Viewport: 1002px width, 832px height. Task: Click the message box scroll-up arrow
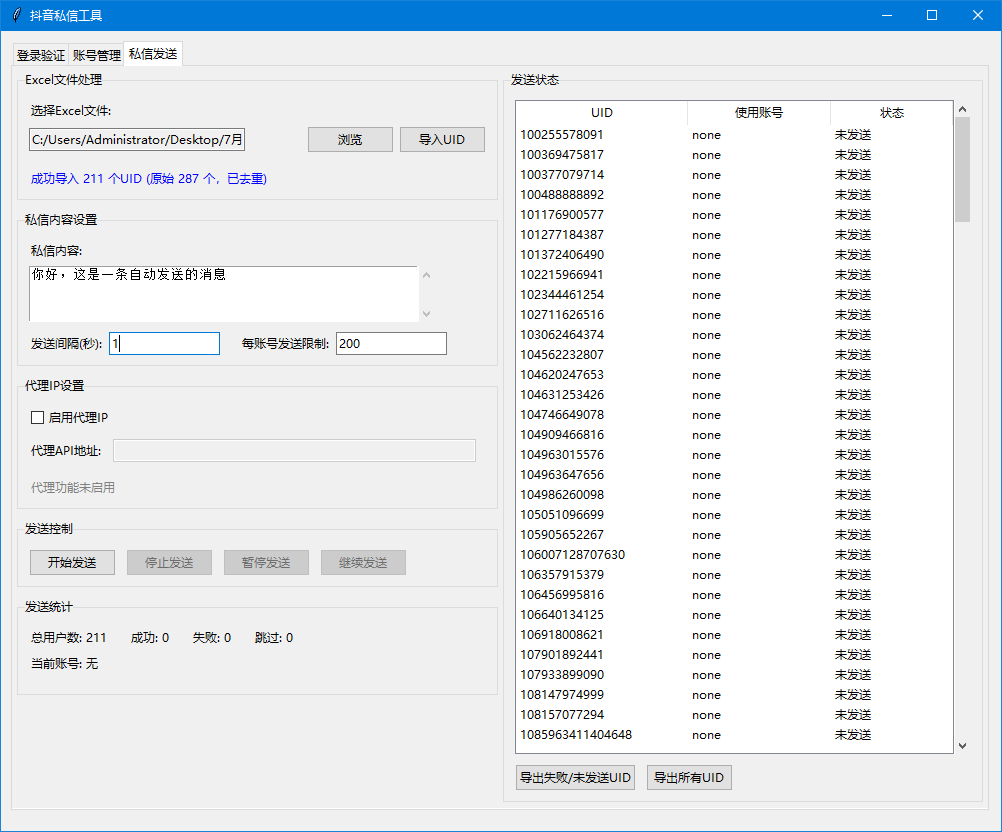(x=427, y=275)
